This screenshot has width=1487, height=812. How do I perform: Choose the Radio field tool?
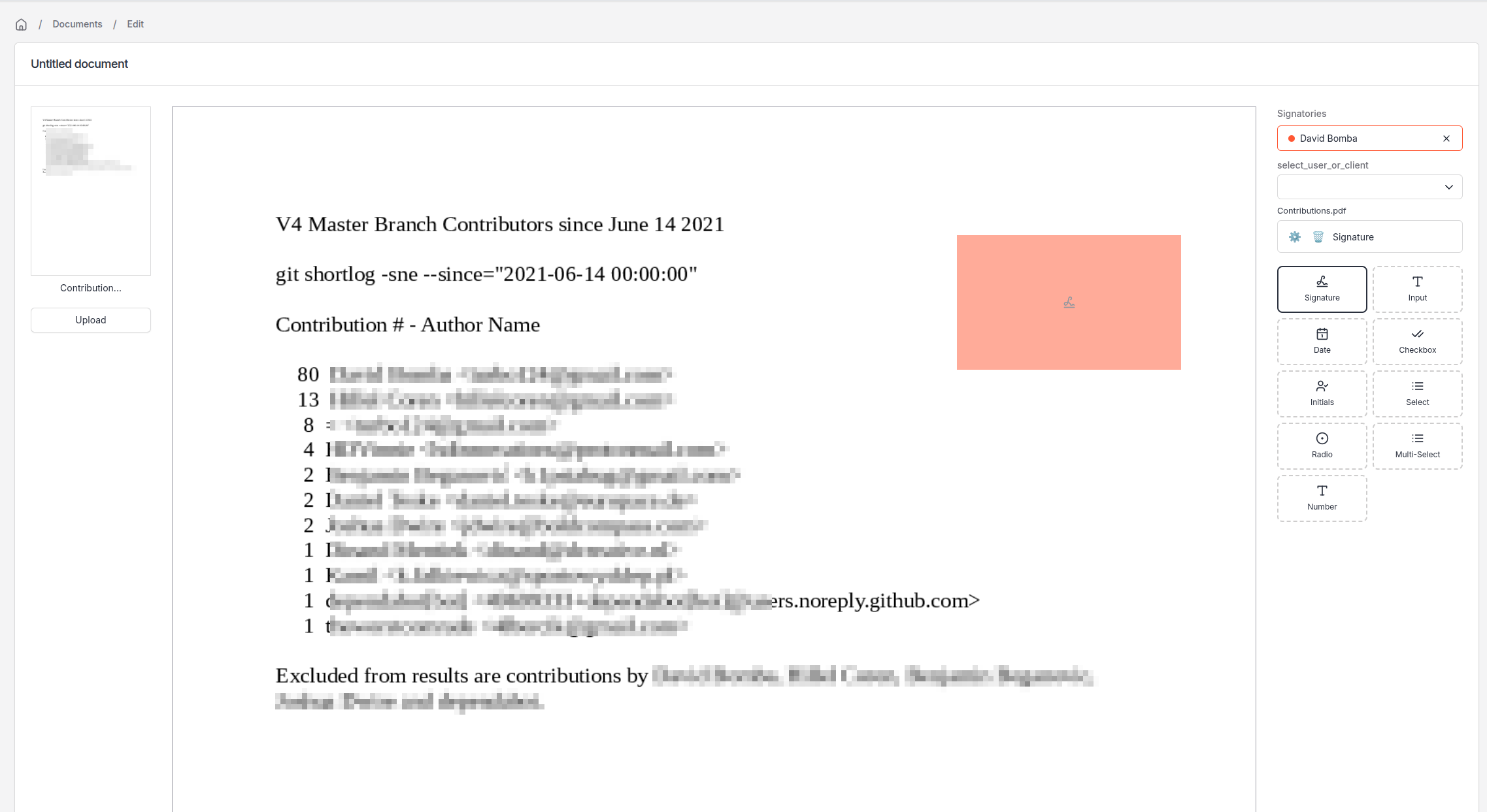click(x=1322, y=446)
